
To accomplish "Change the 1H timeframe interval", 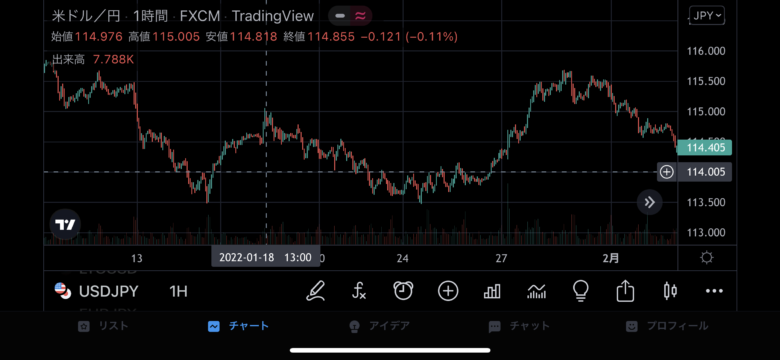I will click(178, 291).
